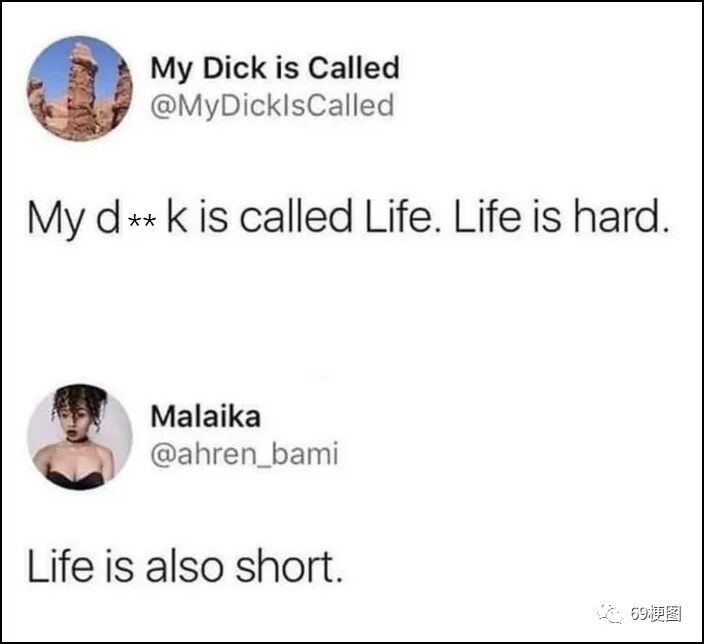Open the Malaika display name
704x644 pixels.
pyautogui.click(x=206, y=416)
